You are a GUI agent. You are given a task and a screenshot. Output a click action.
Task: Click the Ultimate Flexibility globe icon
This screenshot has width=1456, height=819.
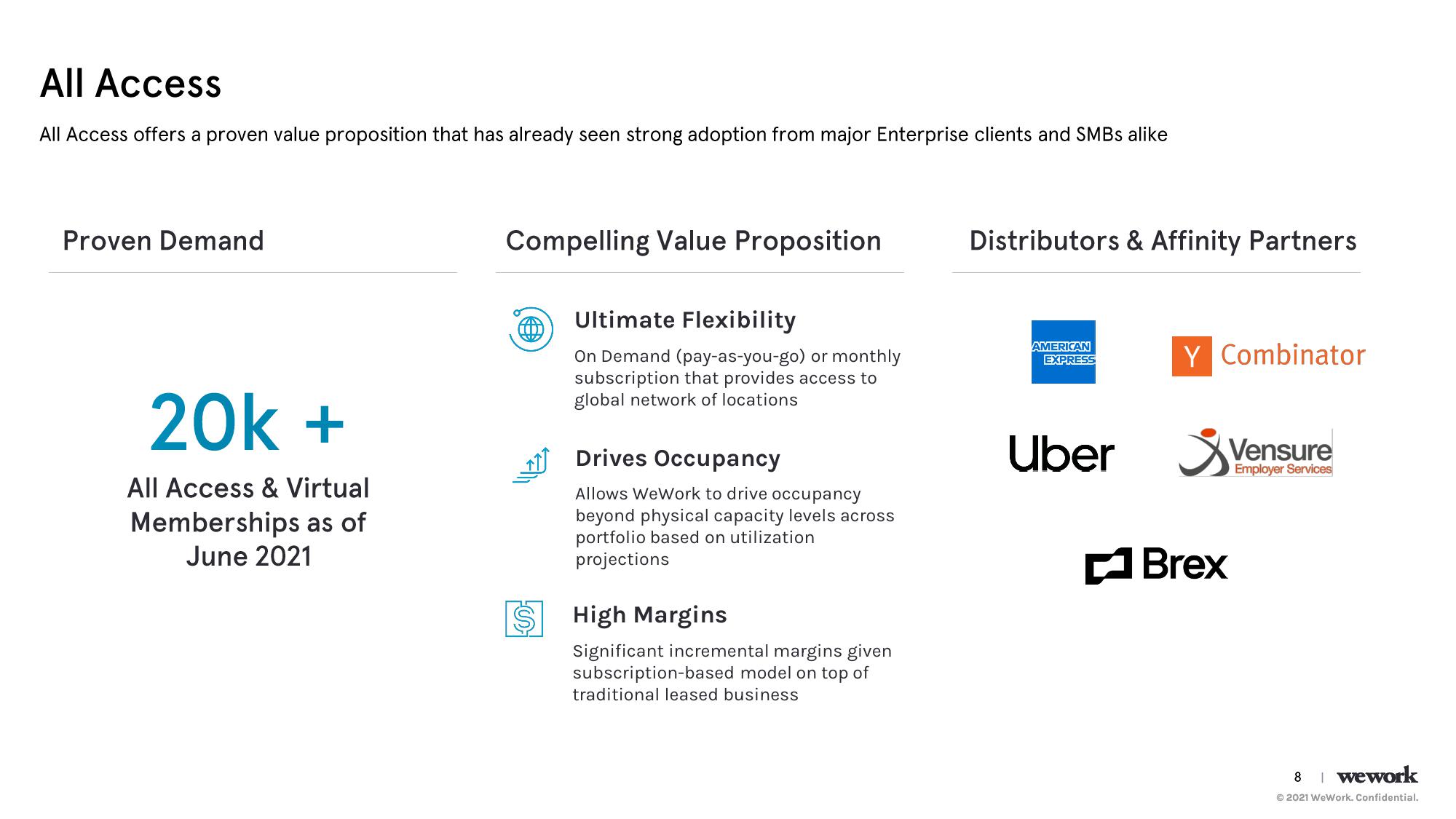pos(527,327)
